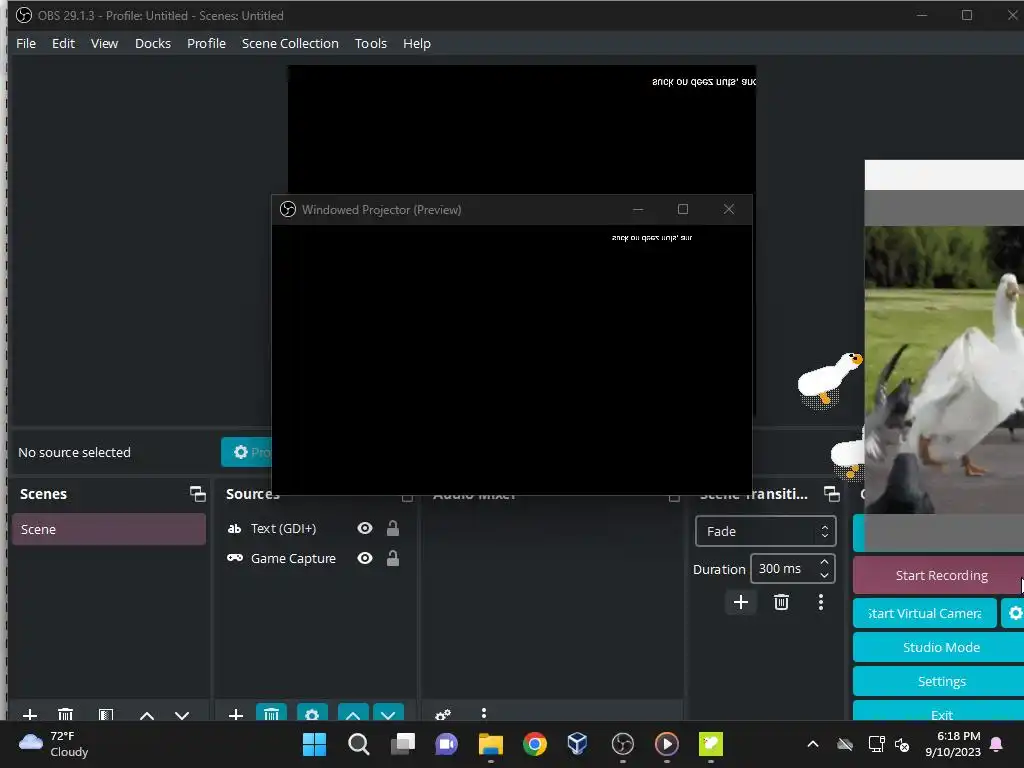Undock the Scene Transitions panel
1024x768 pixels.
coord(832,494)
